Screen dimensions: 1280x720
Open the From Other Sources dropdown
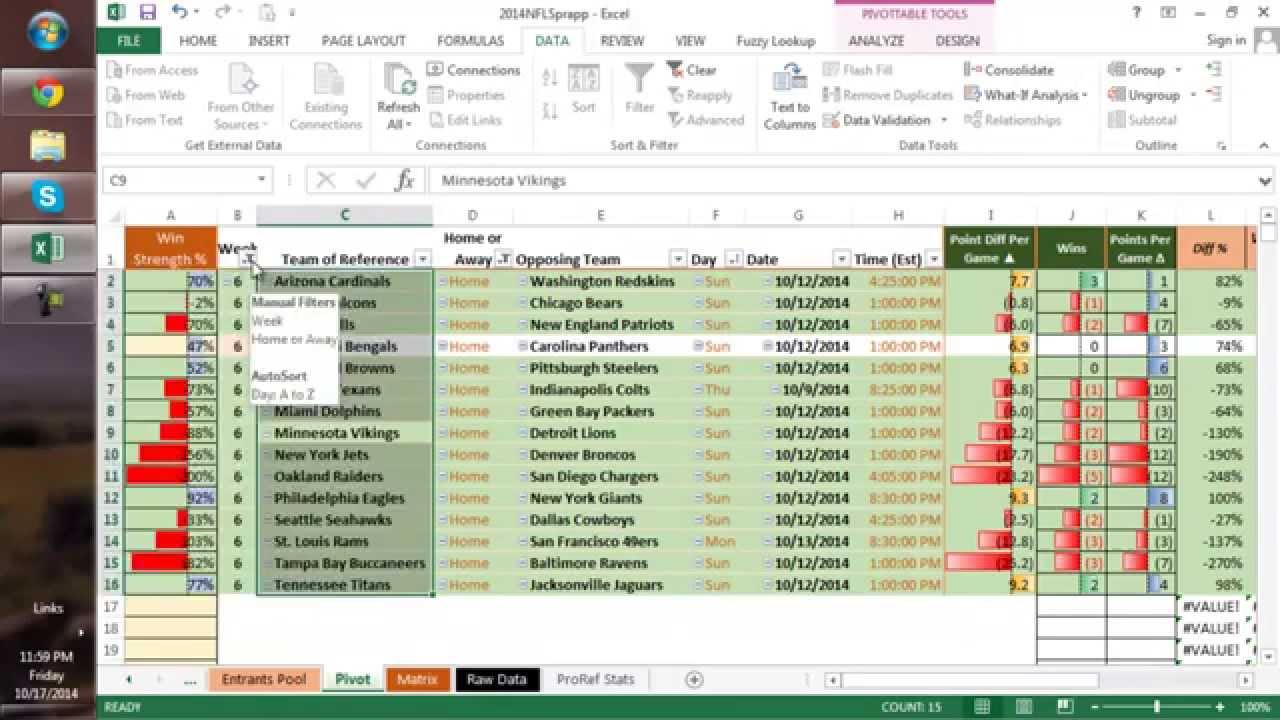click(241, 95)
